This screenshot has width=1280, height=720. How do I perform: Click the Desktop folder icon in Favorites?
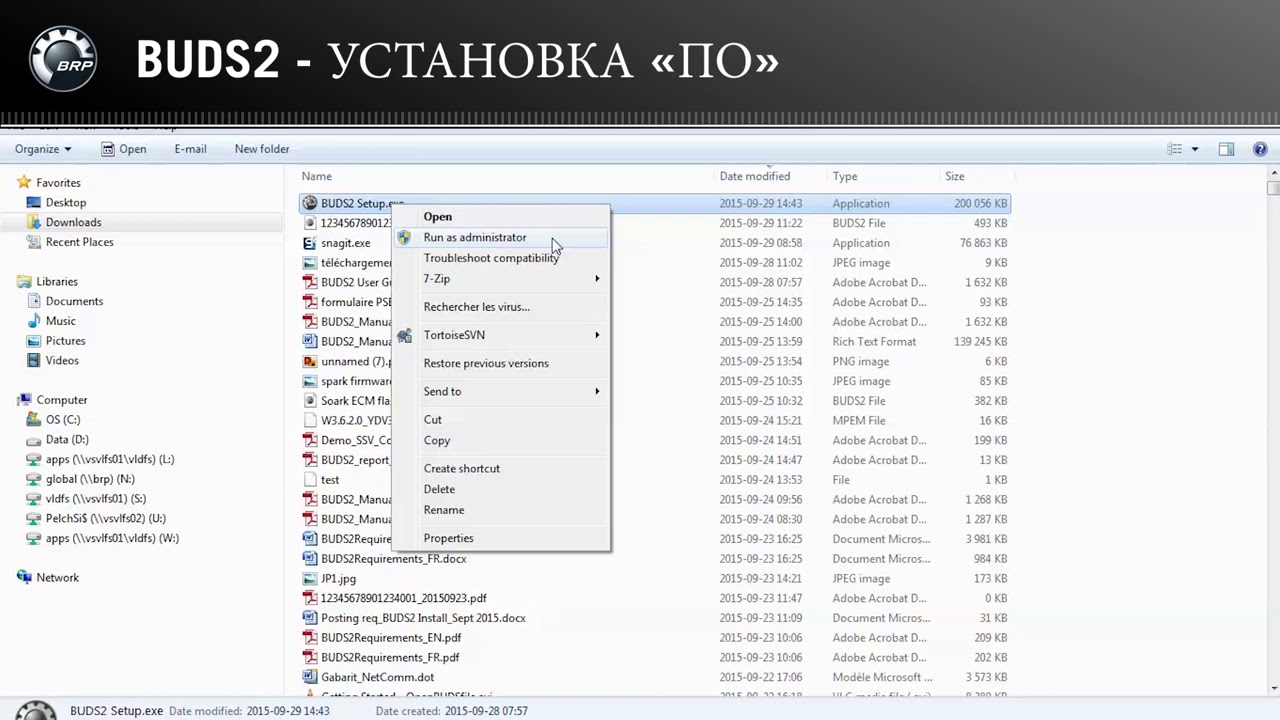pyautogui.click(x=34, y=202)
